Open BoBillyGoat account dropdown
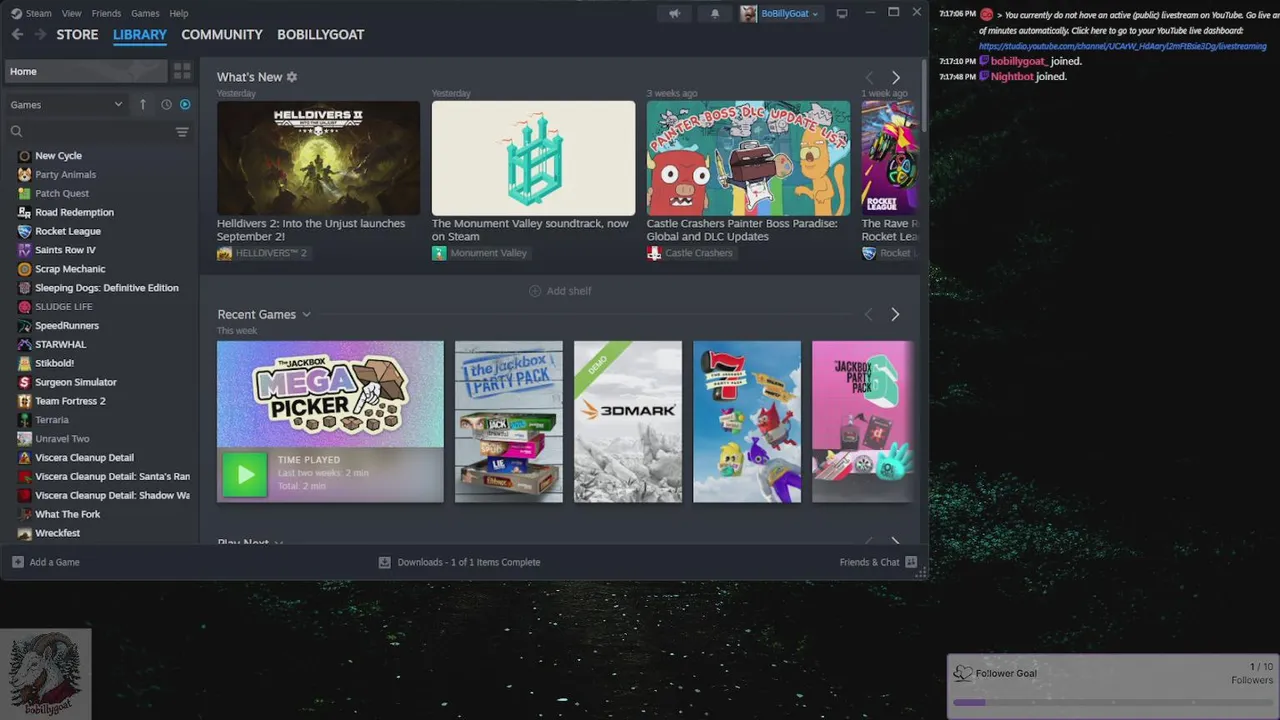1280x720 pixels. tap(789, 13)
